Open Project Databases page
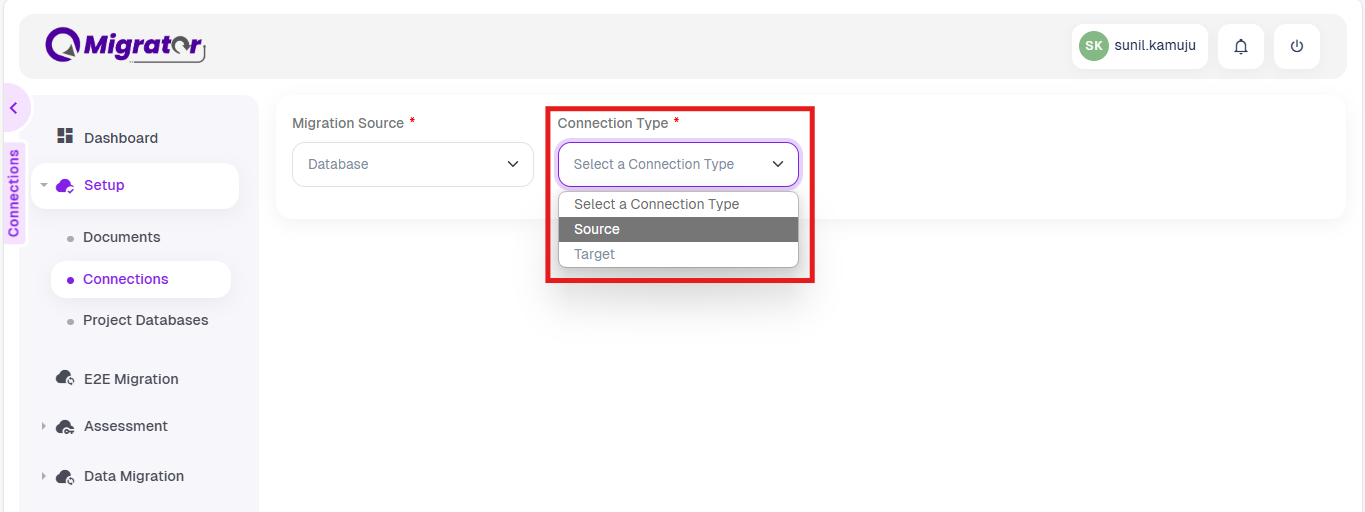This screenshot has height=512, width=1365. [146, 320]
